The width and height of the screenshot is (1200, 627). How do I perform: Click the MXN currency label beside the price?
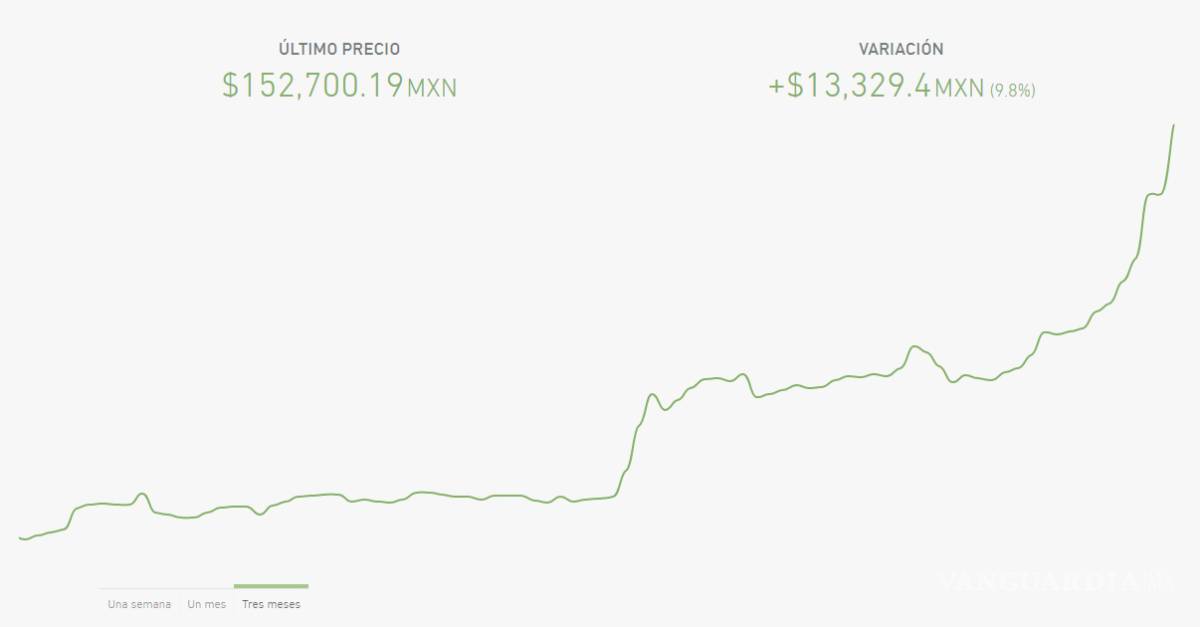coord(434,89)
